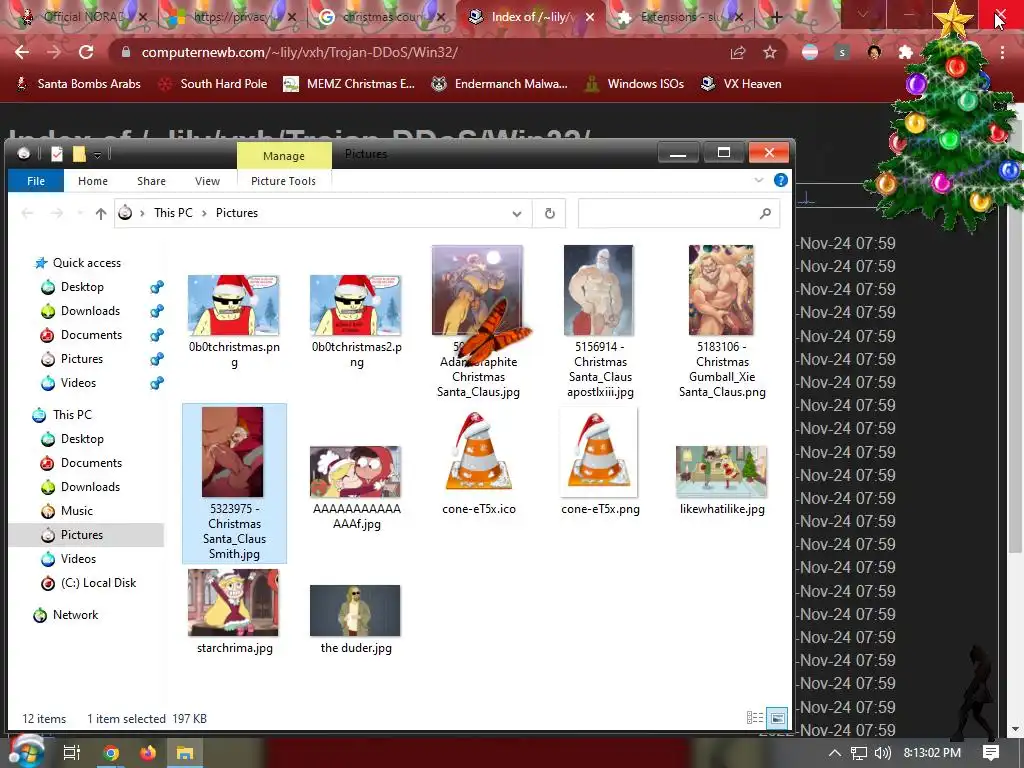
Task: Select the cone-eT5x.ico file
Action: pos(479,464)
